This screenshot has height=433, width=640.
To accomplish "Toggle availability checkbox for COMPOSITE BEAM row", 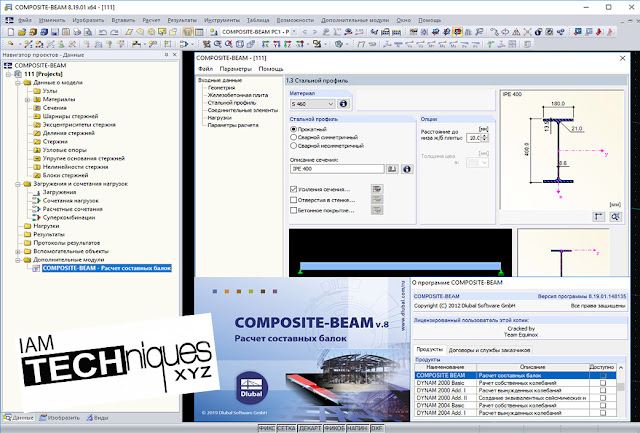I will pyautogui.click(x=603, y=375).
